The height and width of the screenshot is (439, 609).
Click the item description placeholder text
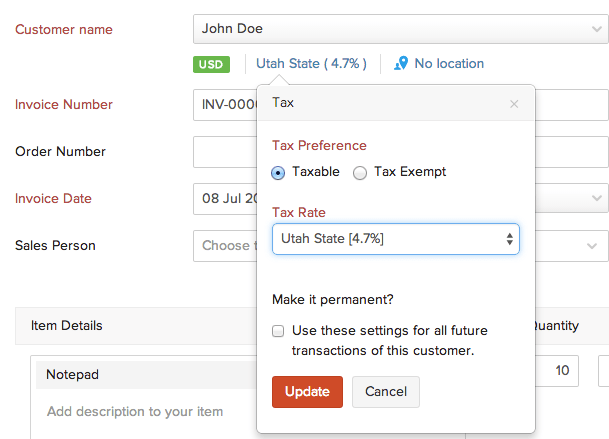point(135,411)
